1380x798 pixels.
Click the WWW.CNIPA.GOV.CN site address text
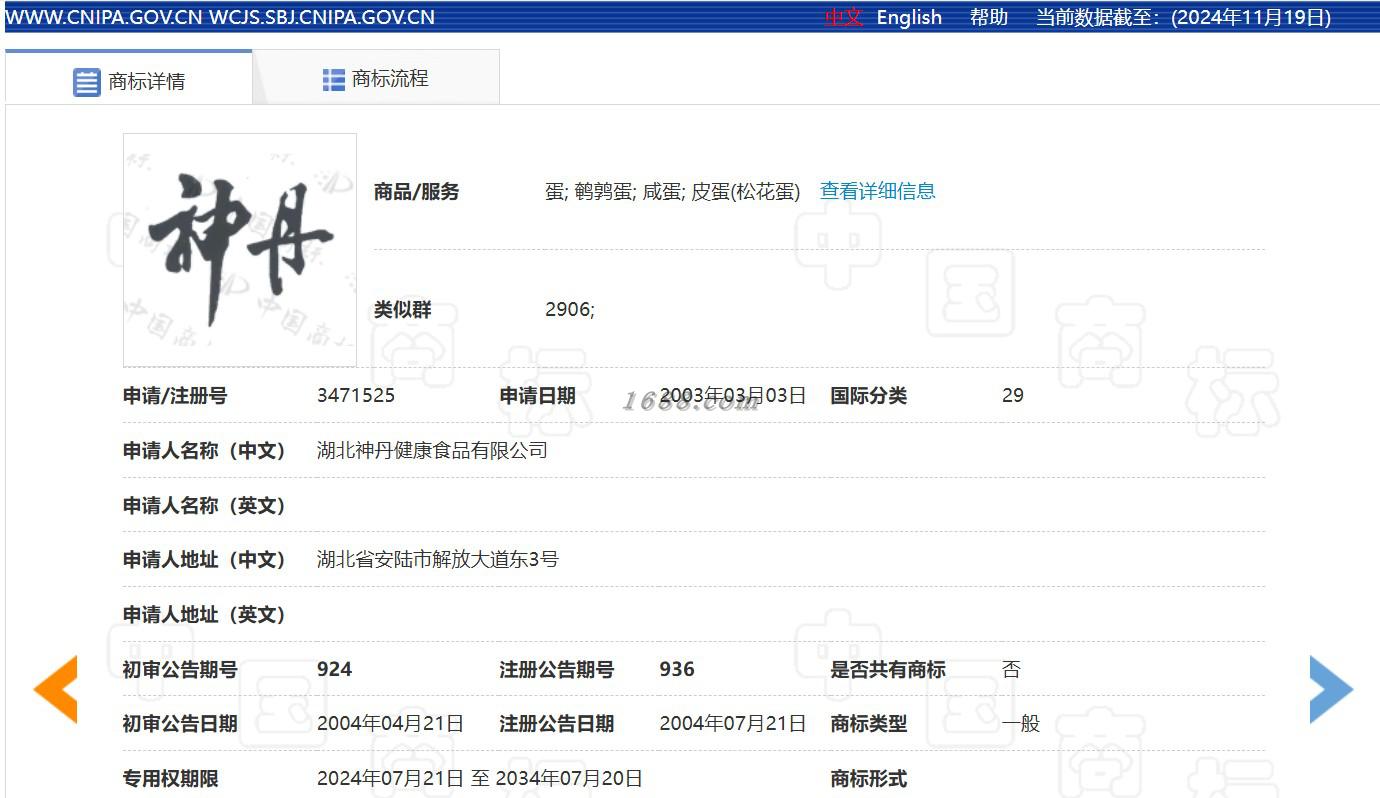pyautogui.click(x=104, y=17)
